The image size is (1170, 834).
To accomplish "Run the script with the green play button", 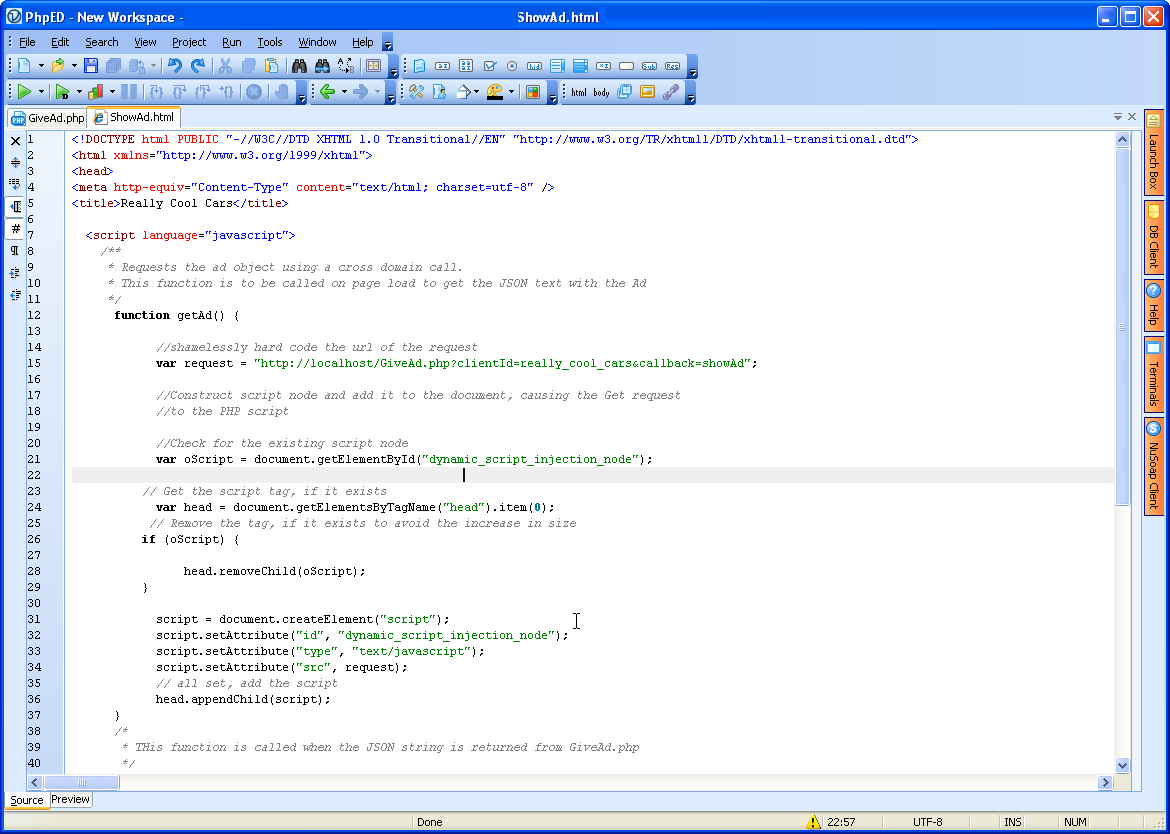I will click(x=25, y=92).
